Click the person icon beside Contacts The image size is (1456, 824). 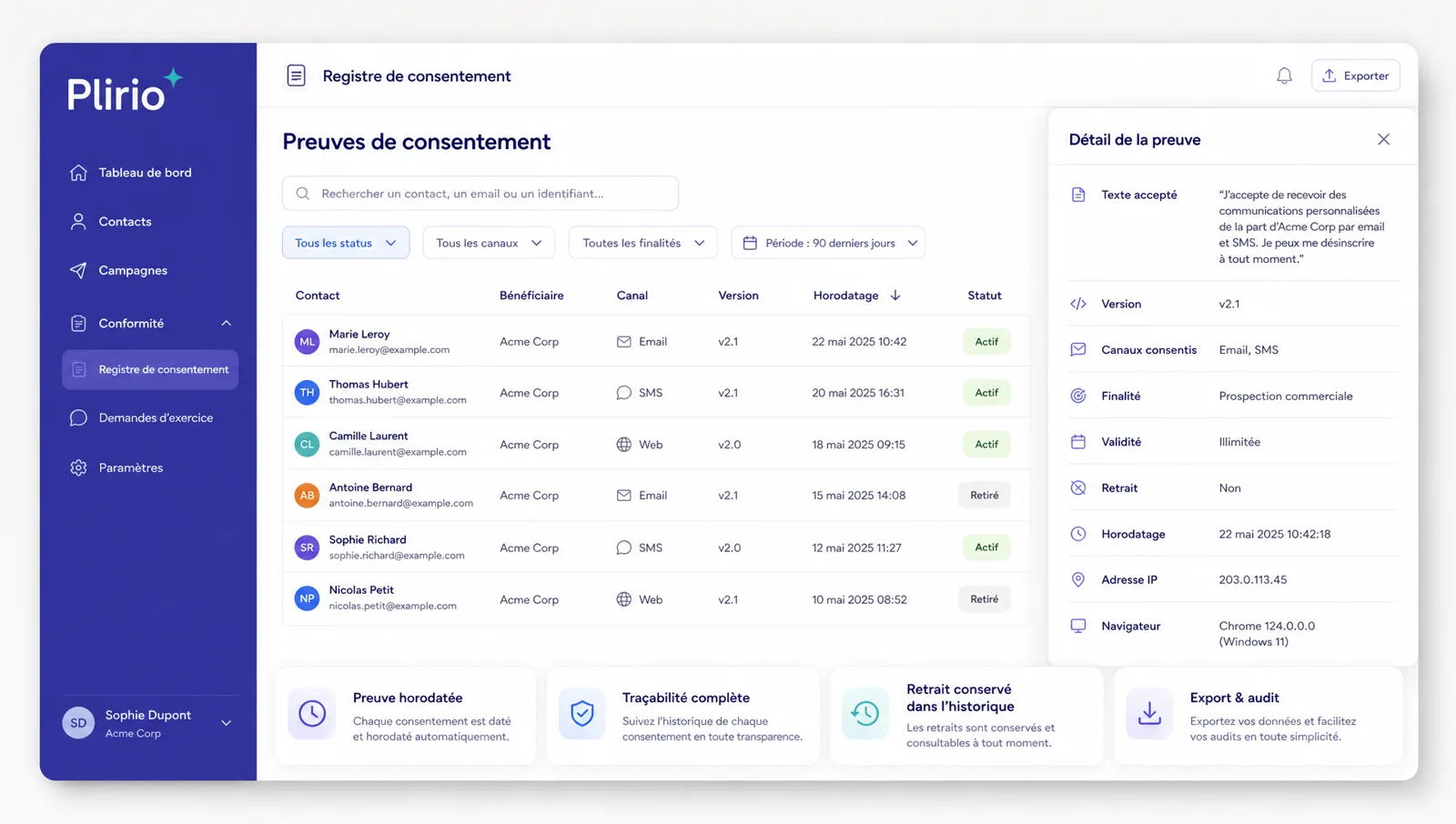[78, 222]
